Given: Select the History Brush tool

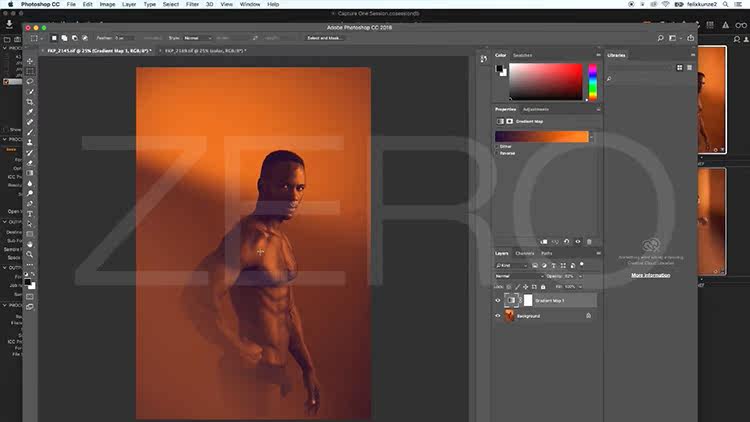Looking at the screenshot, I should click(30, 153).
